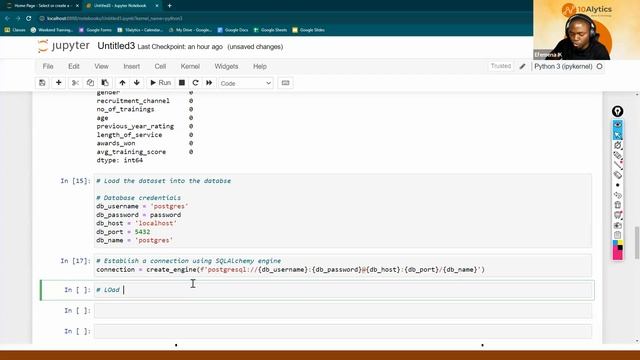Open the Help menu
This screenshot has width=640, height=360.
point(260,67)
